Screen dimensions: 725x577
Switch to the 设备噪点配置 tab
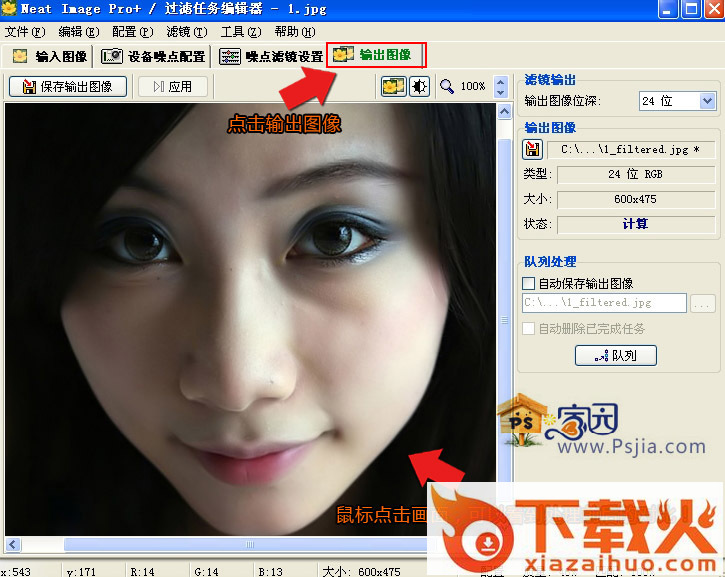[154, 56]
